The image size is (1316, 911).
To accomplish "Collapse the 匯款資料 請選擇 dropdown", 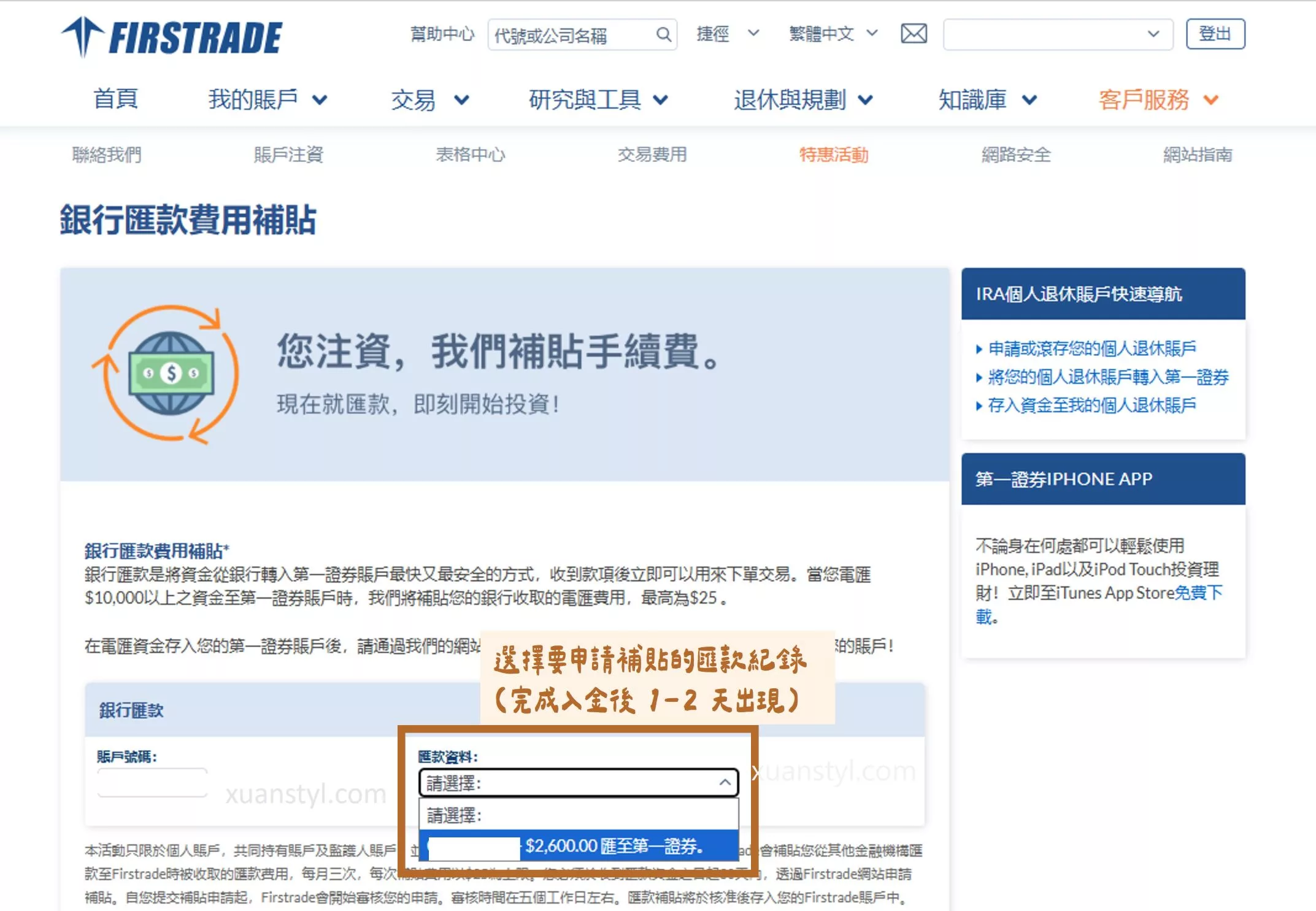I will 579,783.
